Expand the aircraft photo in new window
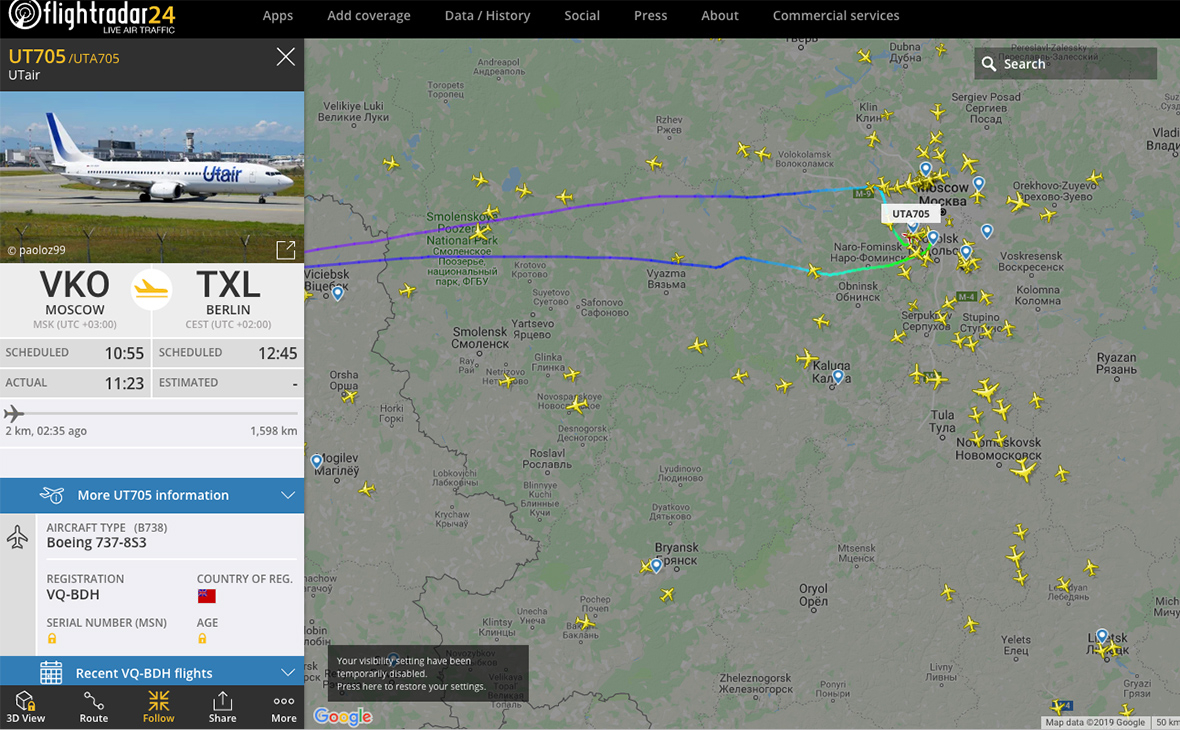Viewport: 1180px width, 730px height. (x=286, y=250)
